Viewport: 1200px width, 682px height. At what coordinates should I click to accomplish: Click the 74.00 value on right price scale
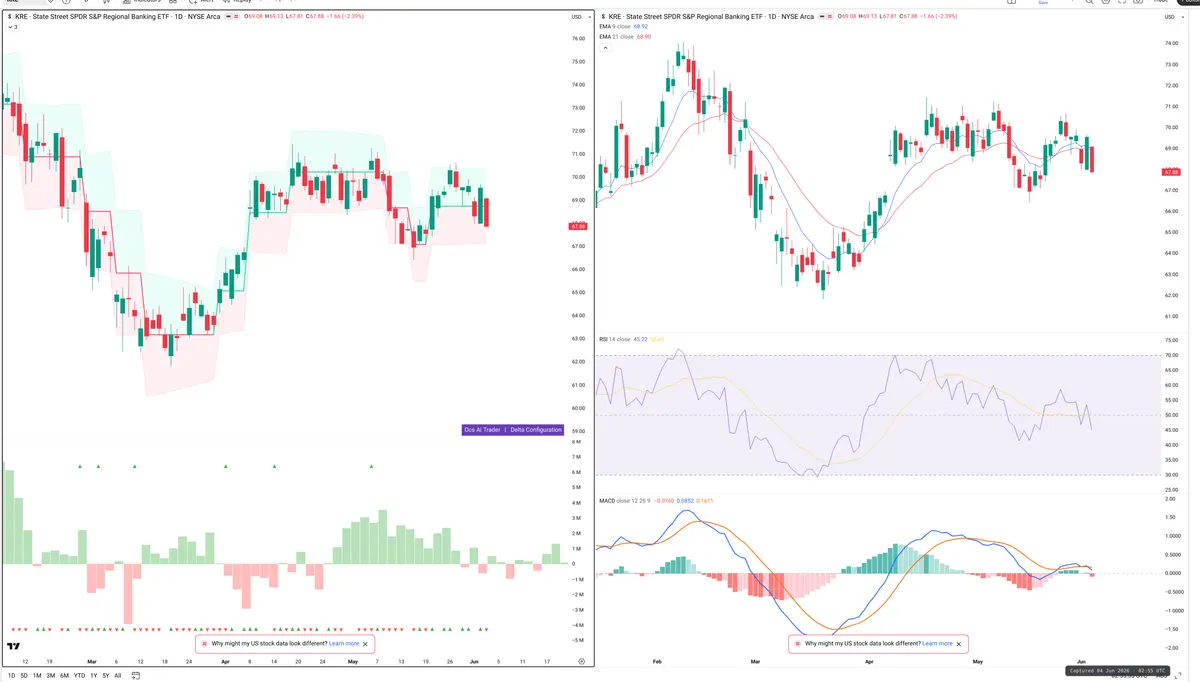pos(1174,44)
